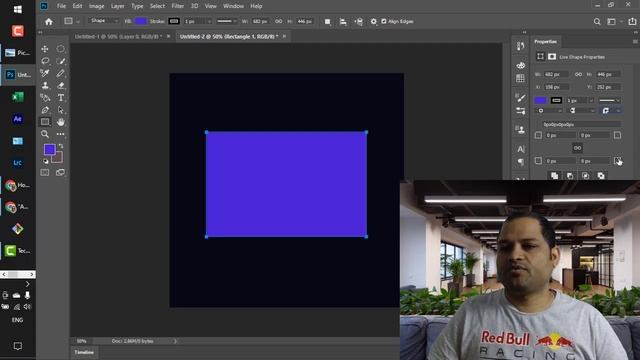640x360 pixels.
Task: Select the Pencil tool
Action: point(60,73)
